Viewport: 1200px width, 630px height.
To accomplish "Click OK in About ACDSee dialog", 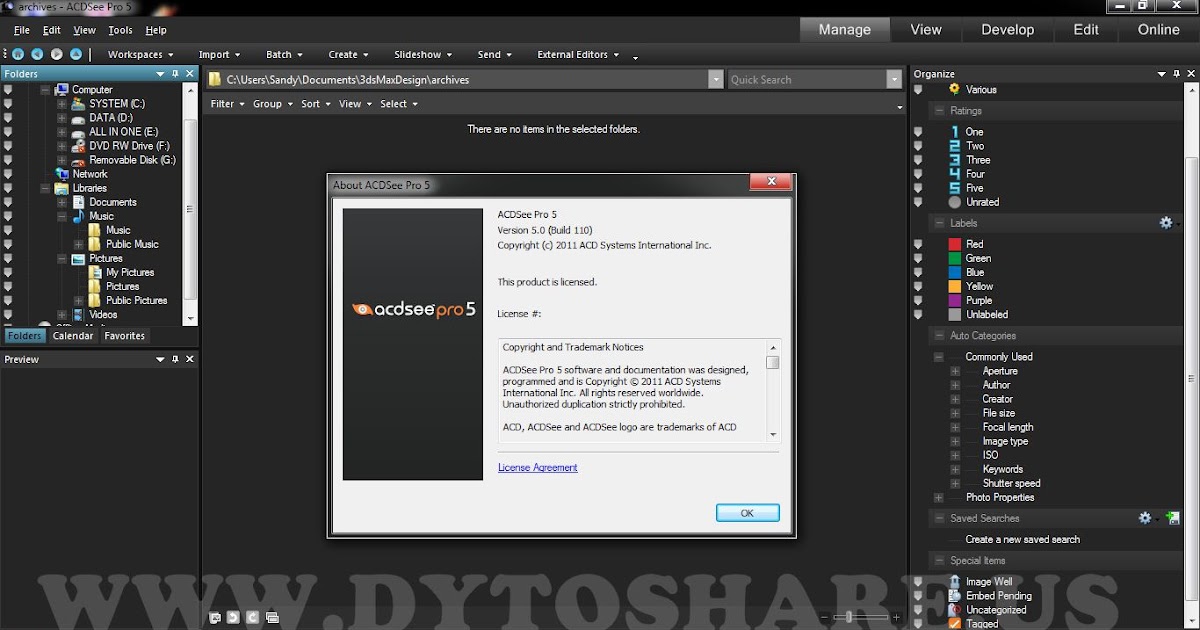I will [747, 512].
